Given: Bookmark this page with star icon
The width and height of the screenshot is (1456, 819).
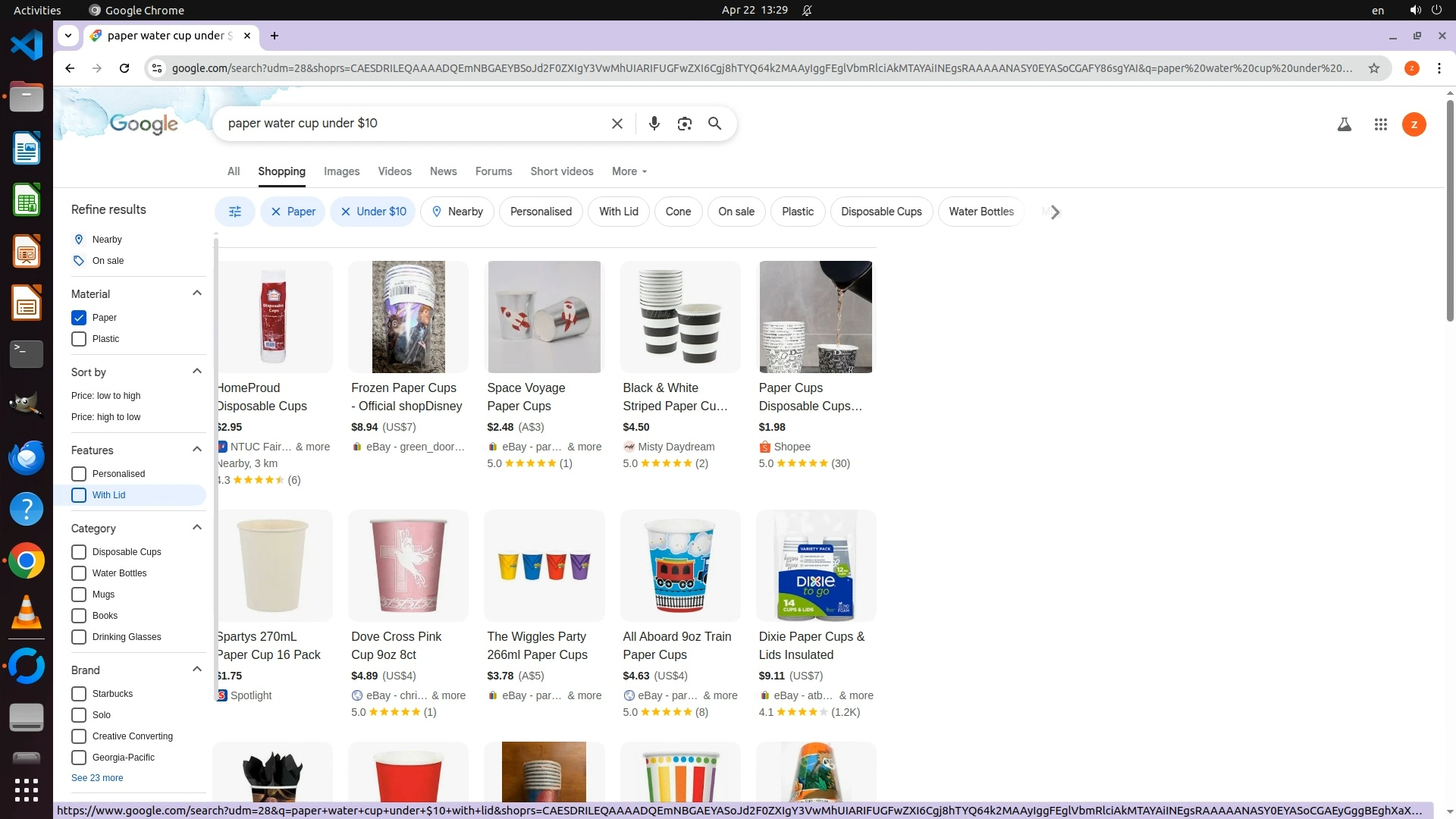Looking at the screenshot, I should (1373, 68).
